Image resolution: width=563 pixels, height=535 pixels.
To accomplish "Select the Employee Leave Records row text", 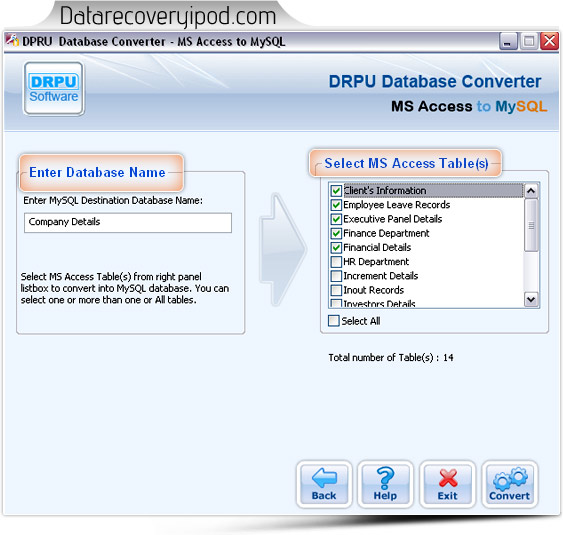I will click(396, 205).
